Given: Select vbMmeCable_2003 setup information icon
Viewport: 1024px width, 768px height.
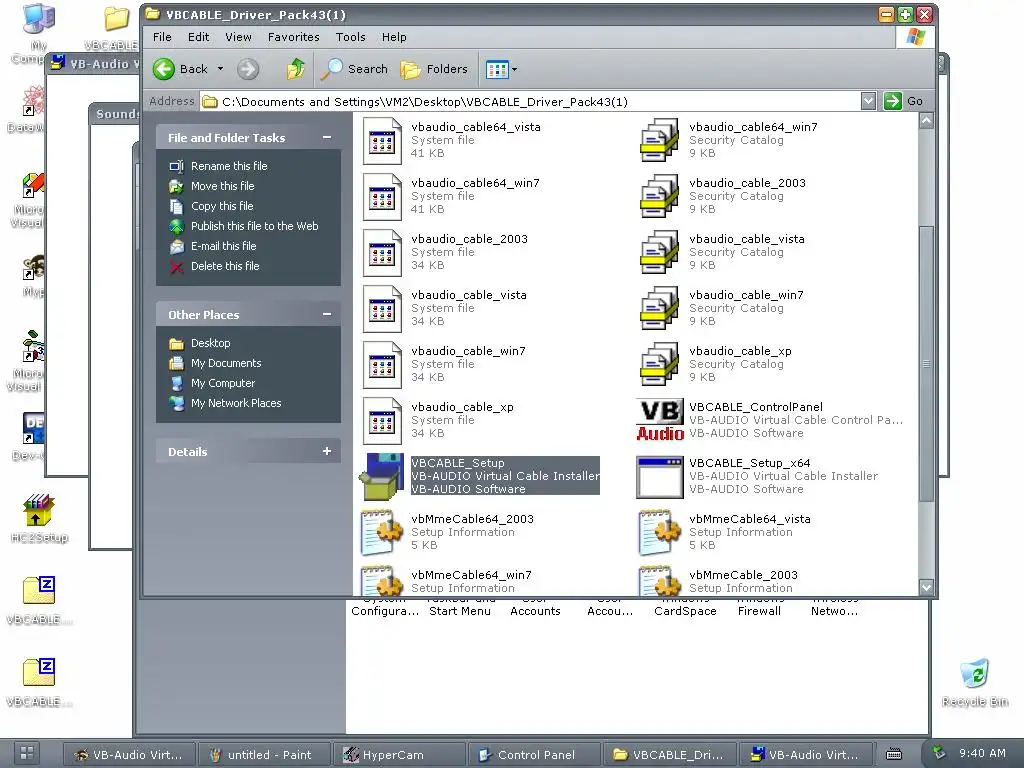Looking at the screenshot, I should point(660,580).
